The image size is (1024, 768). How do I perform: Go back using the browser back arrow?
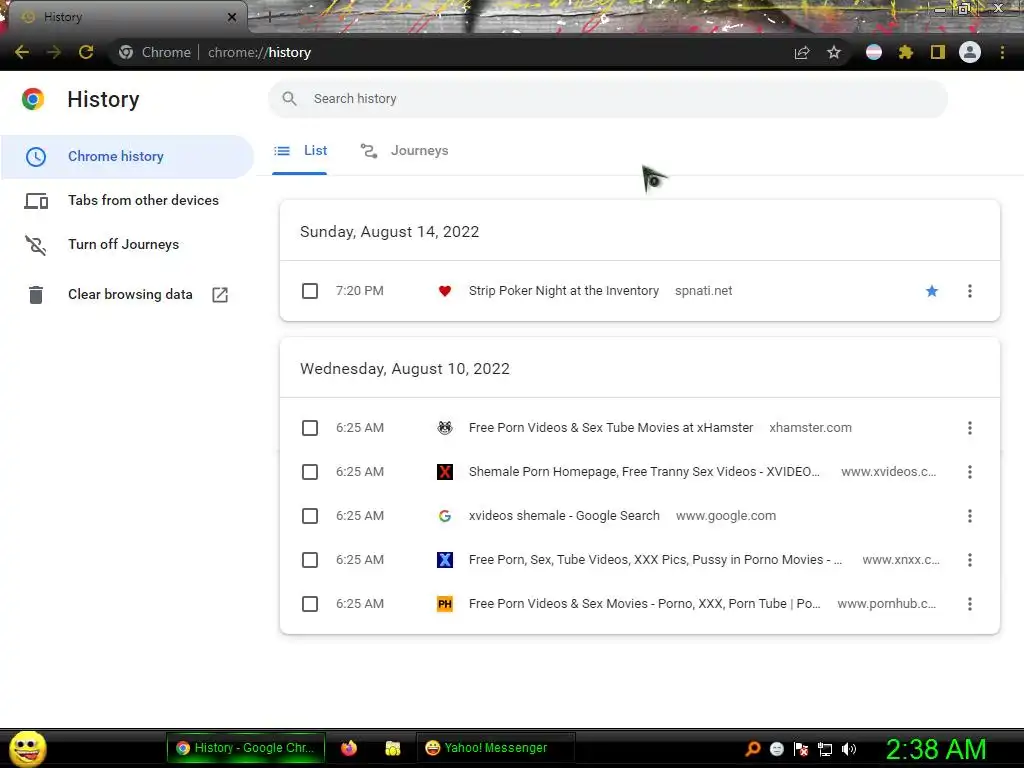click(22, 52)
